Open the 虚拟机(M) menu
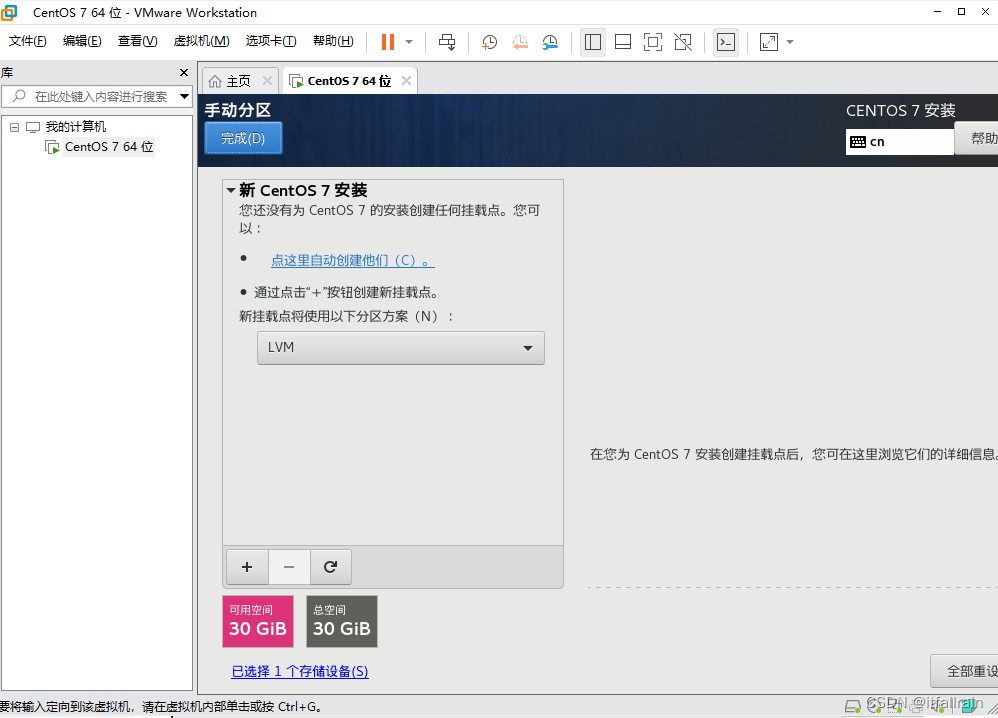The image size is (998, 718). click(201, 41)
